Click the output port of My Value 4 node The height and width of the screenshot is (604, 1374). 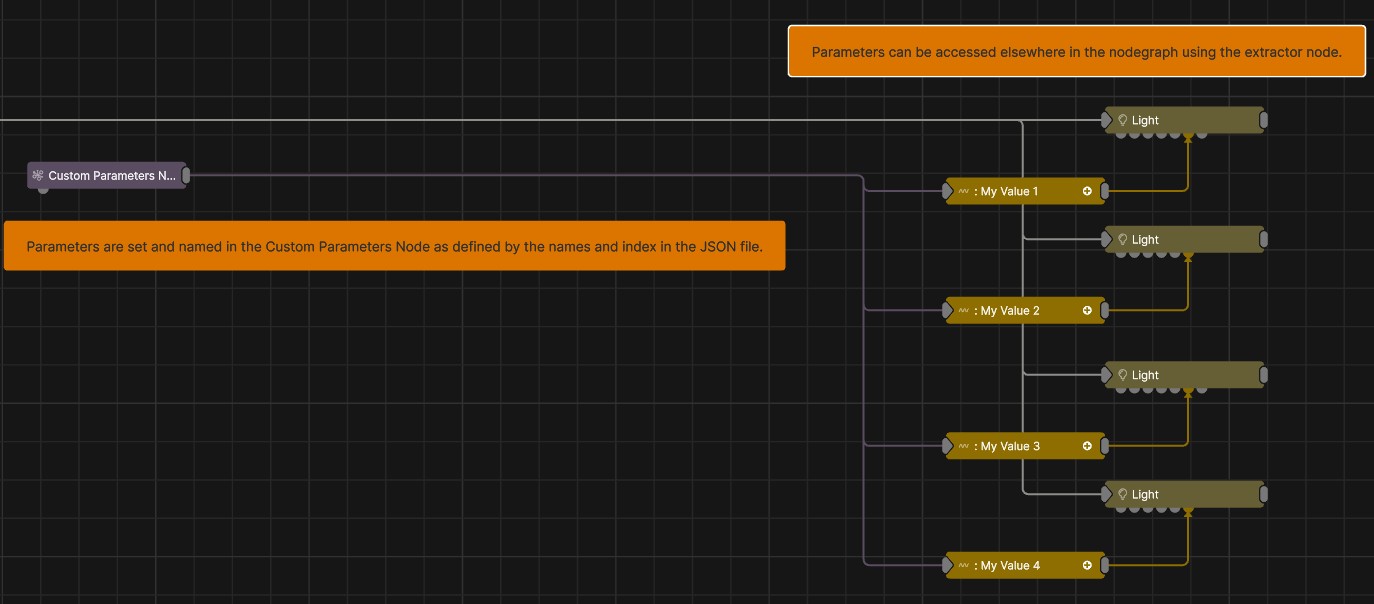1104,566
